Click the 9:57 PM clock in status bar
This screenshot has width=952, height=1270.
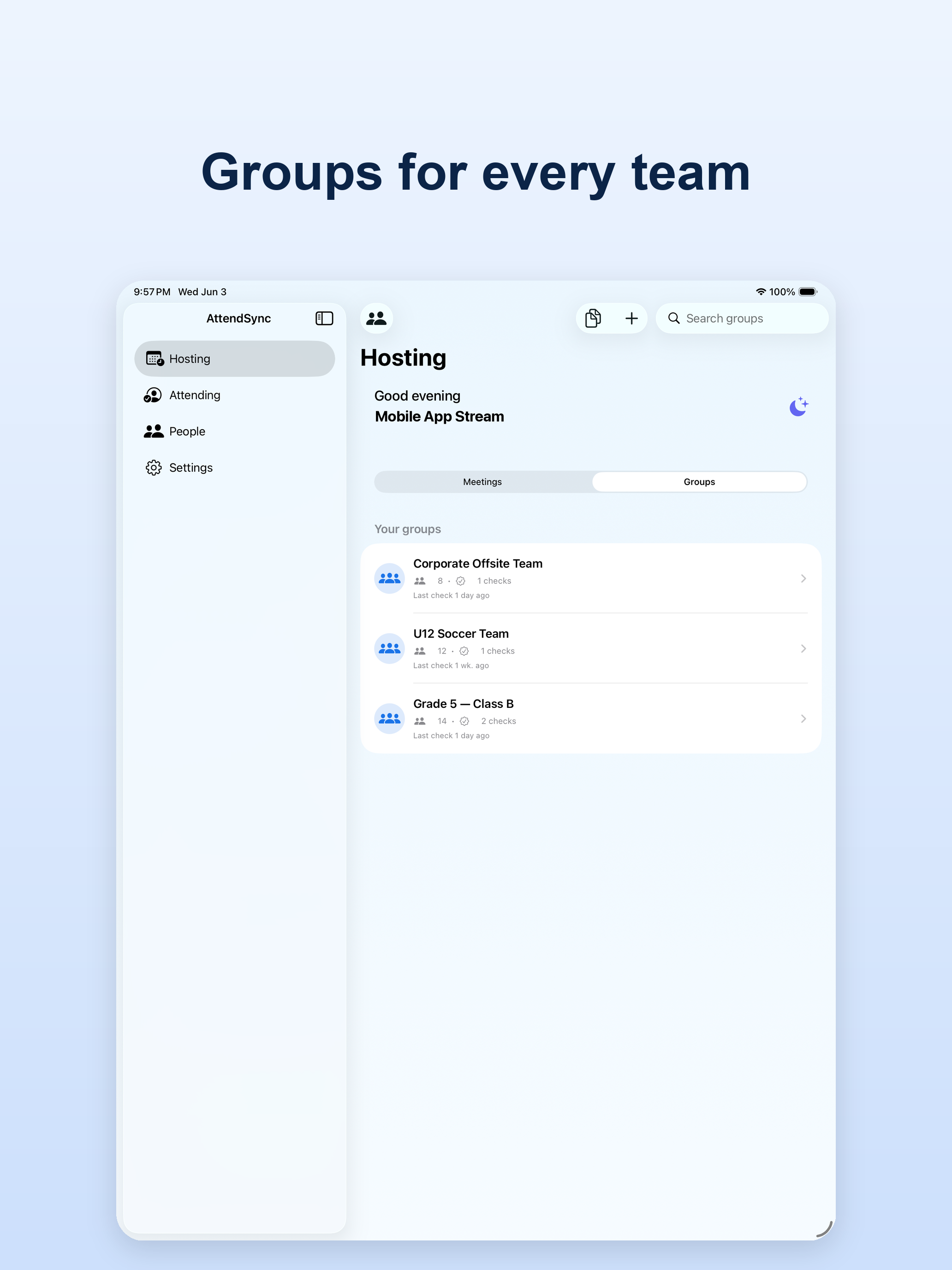click(x=152, y=292)
